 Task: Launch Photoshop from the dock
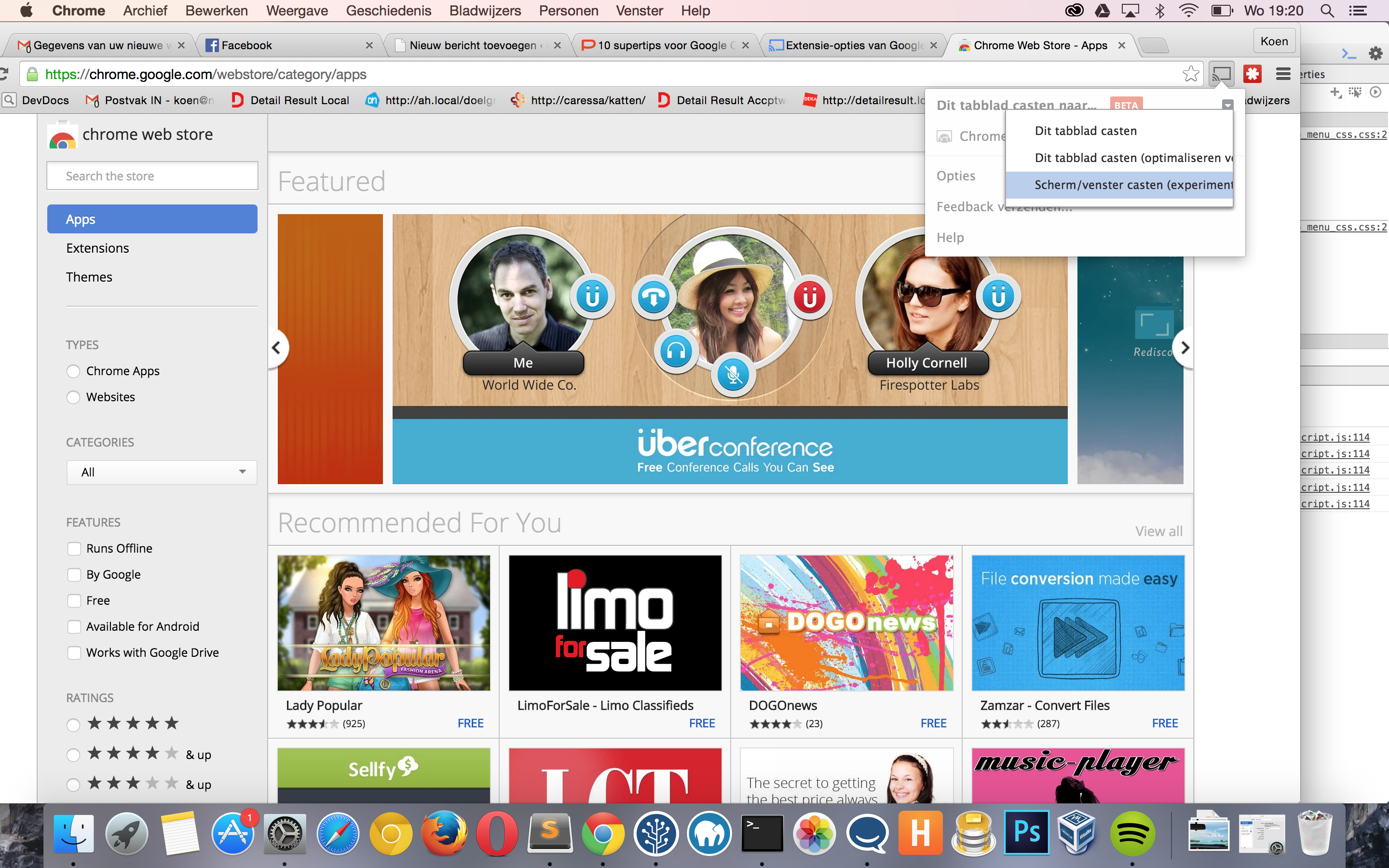[x=1026, y=832]
